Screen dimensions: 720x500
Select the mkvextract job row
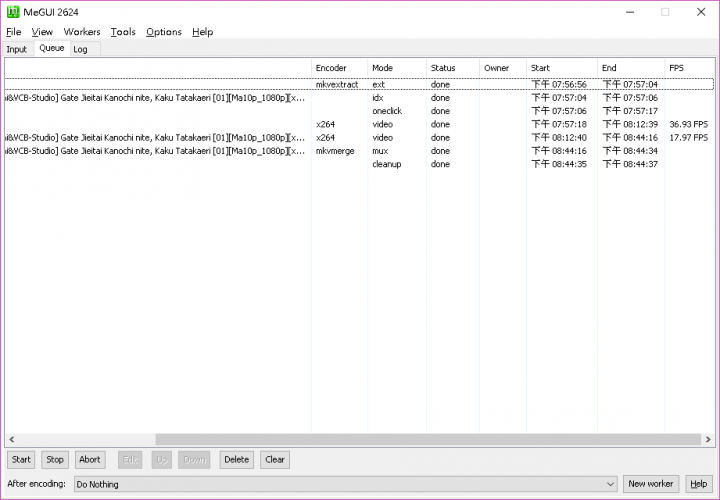click(359, 84)
